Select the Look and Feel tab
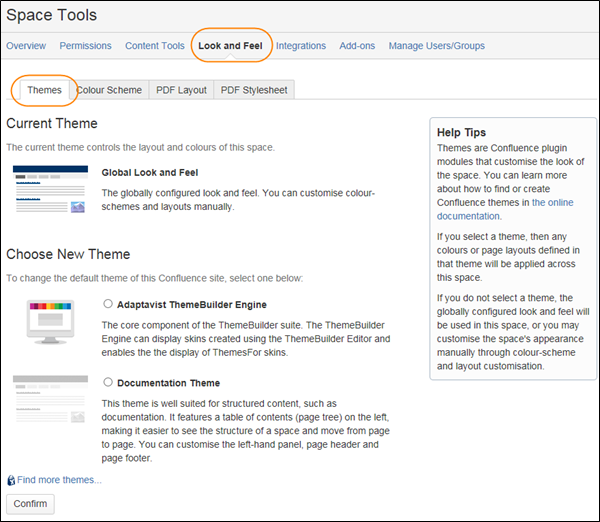Screen dimensions: 600x522 [230, 46]
